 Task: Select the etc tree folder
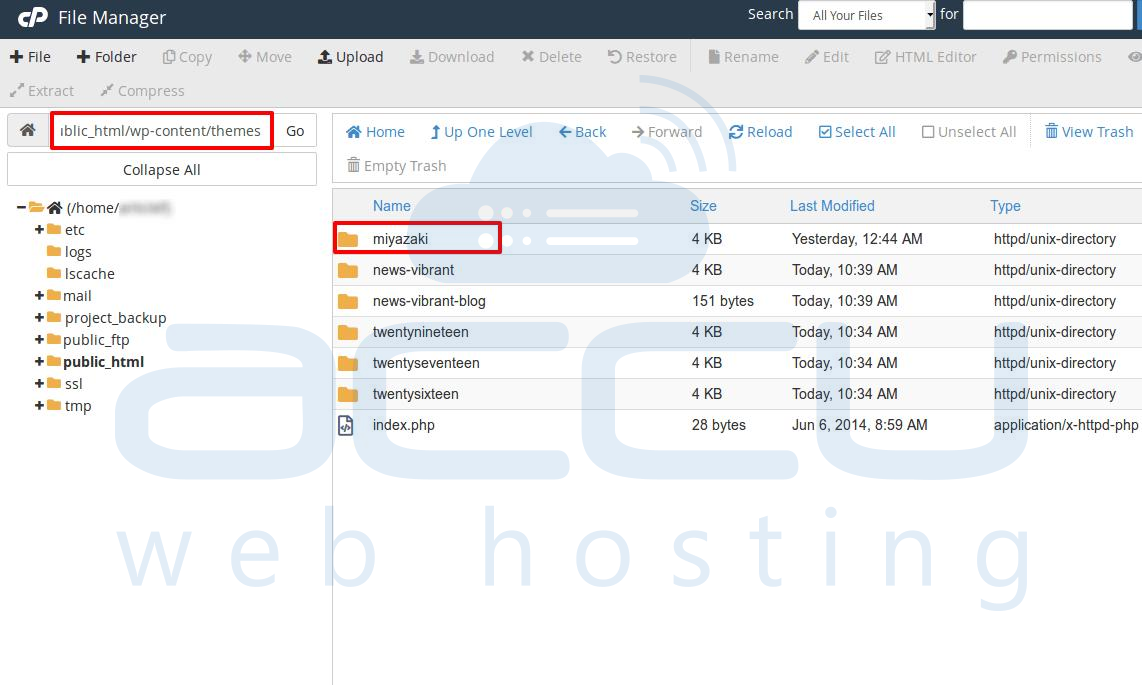(x=66, y=229)
